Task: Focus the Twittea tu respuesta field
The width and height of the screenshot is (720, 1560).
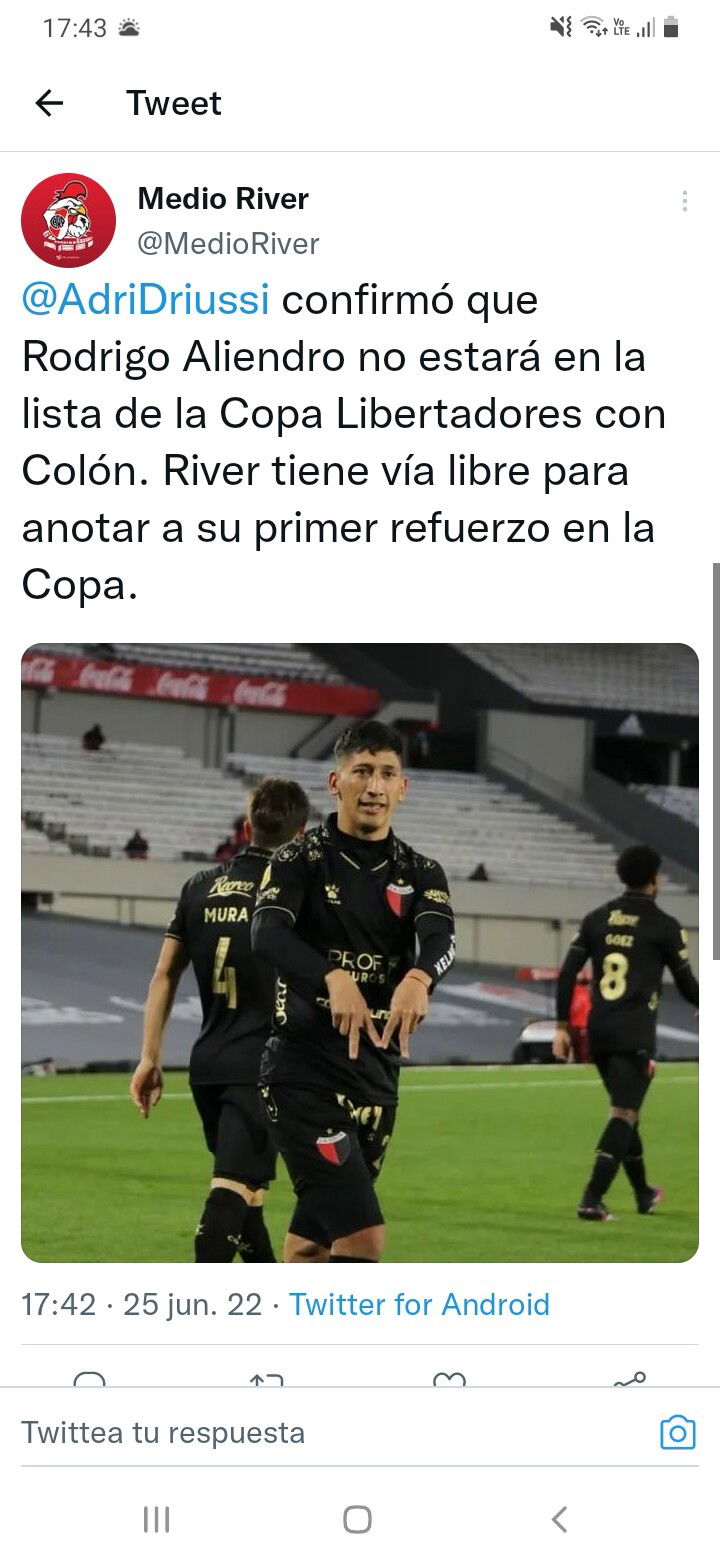Action: [330, 1432]
